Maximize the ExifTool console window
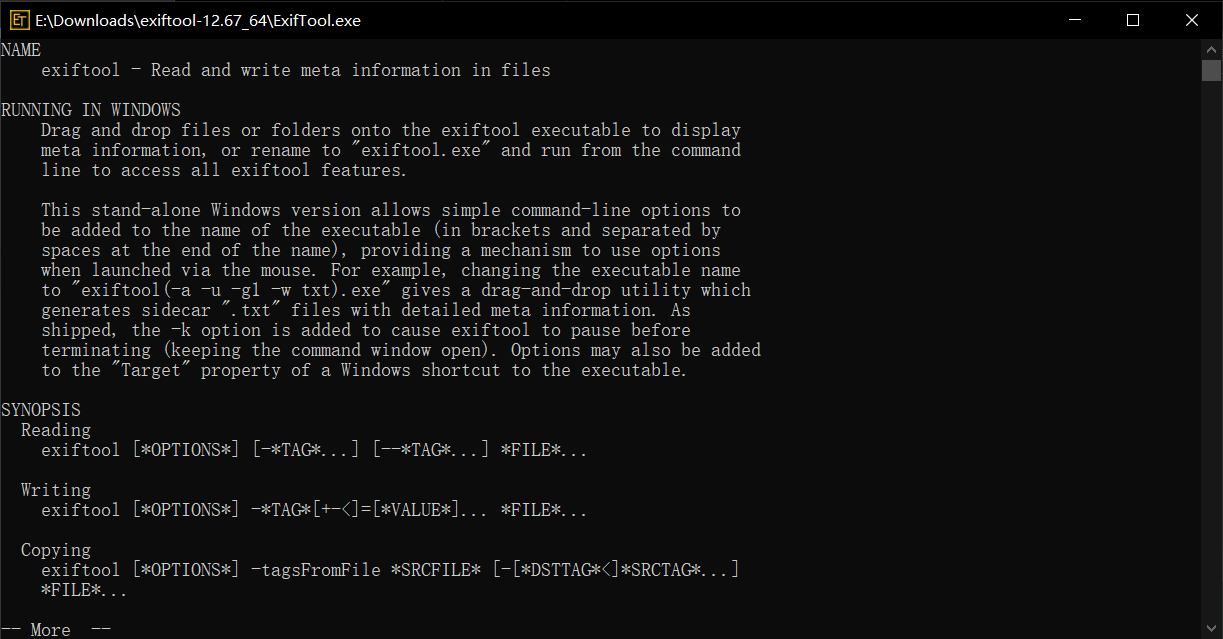1223x639 pixels. (x=1133, y=20)
